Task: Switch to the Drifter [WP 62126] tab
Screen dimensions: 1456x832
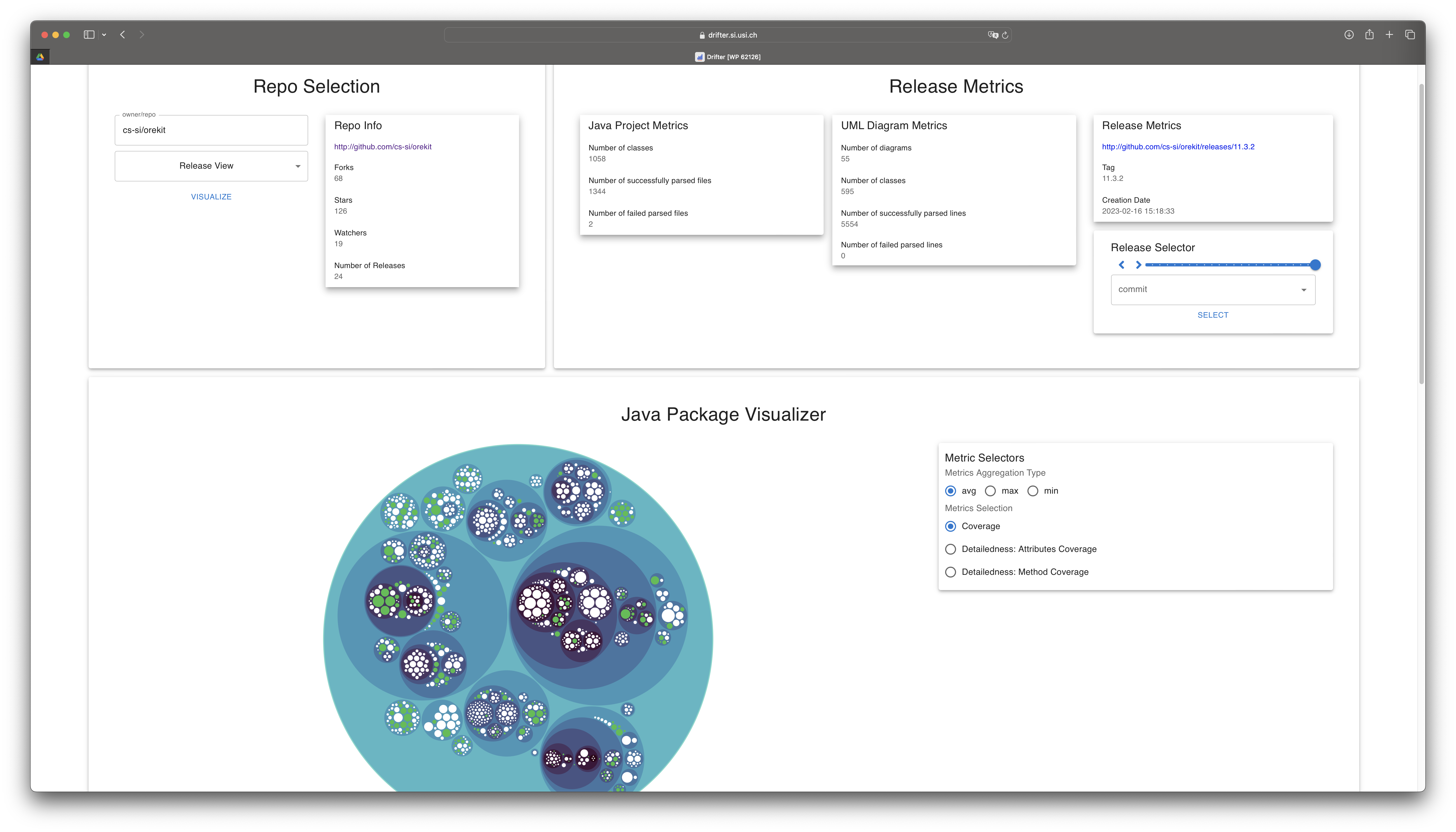Action: pyautogui.click(x=727, y=57)
